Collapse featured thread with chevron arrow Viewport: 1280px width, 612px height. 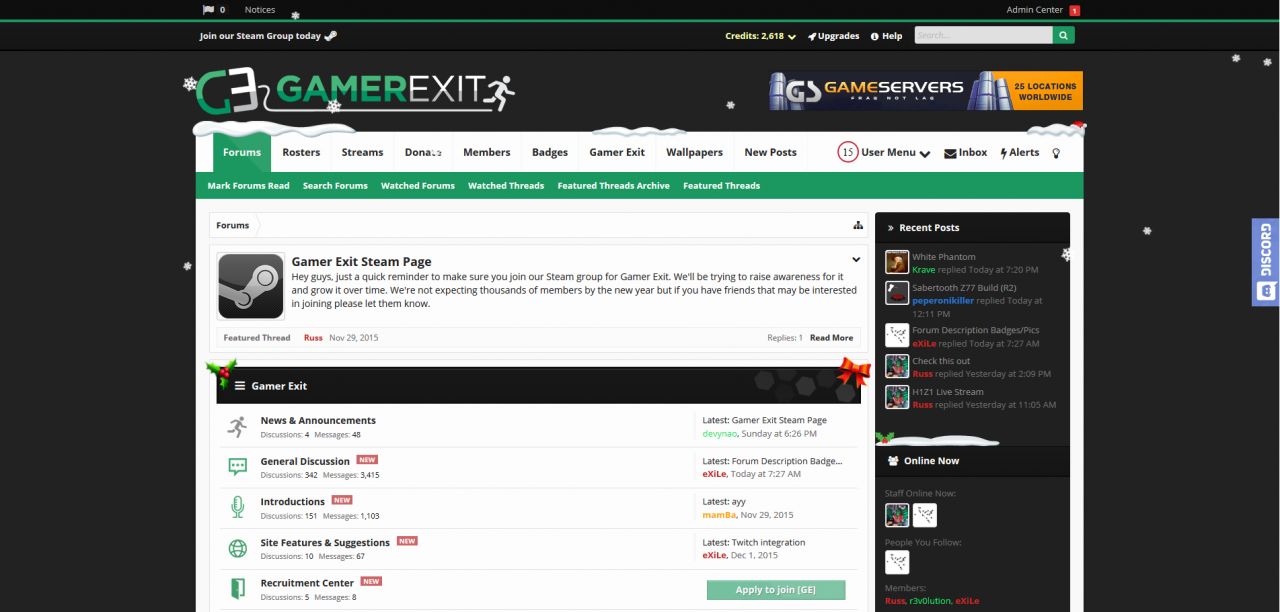856,260
